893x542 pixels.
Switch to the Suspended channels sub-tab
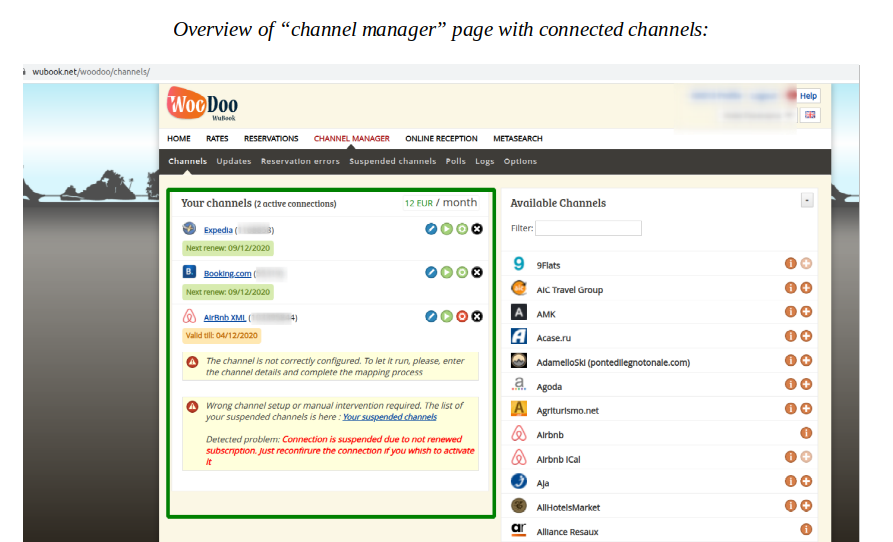pyautogui.click(x=392, y=161)
